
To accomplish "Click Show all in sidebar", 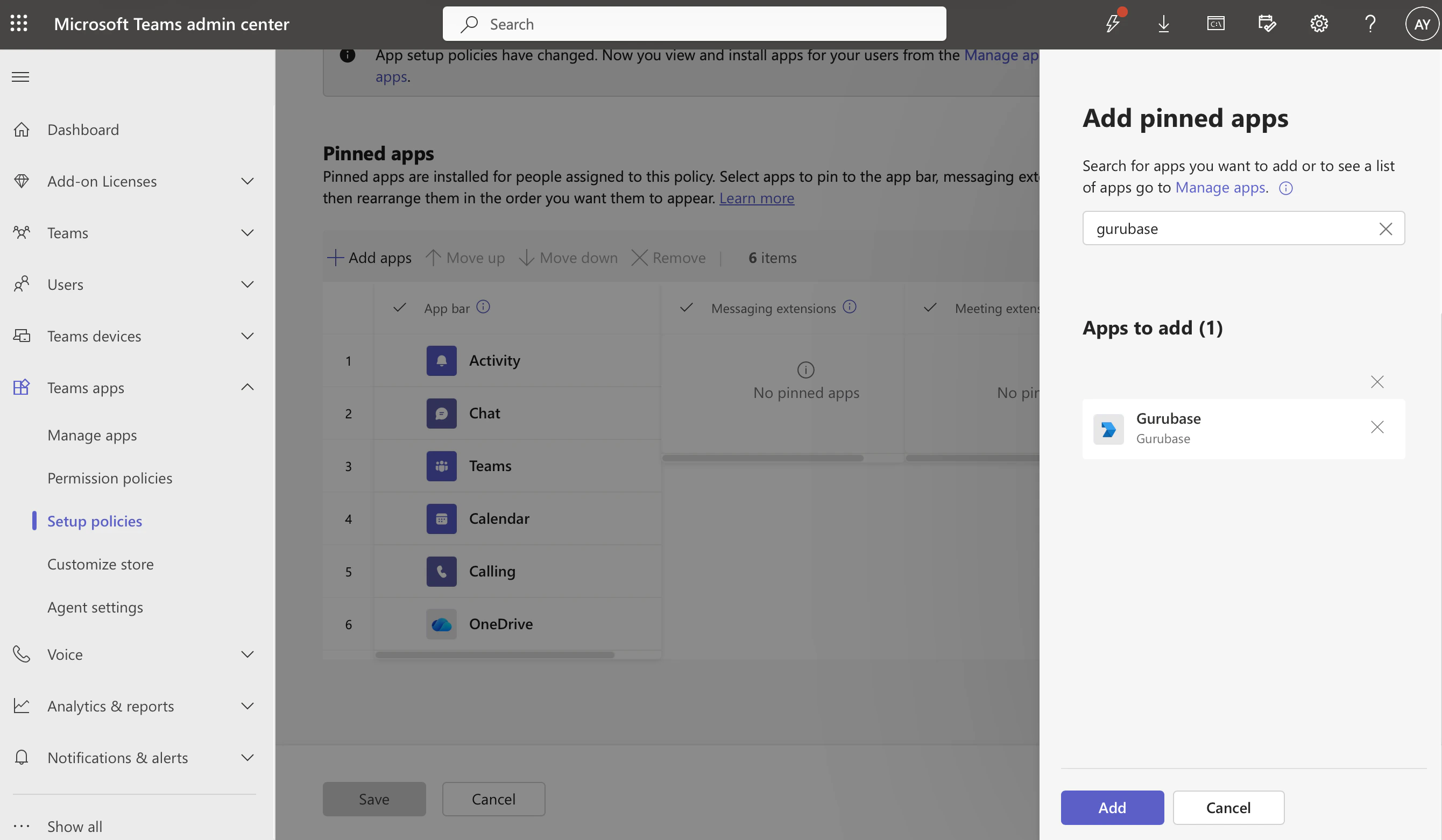I will click(x=75, y=826).
